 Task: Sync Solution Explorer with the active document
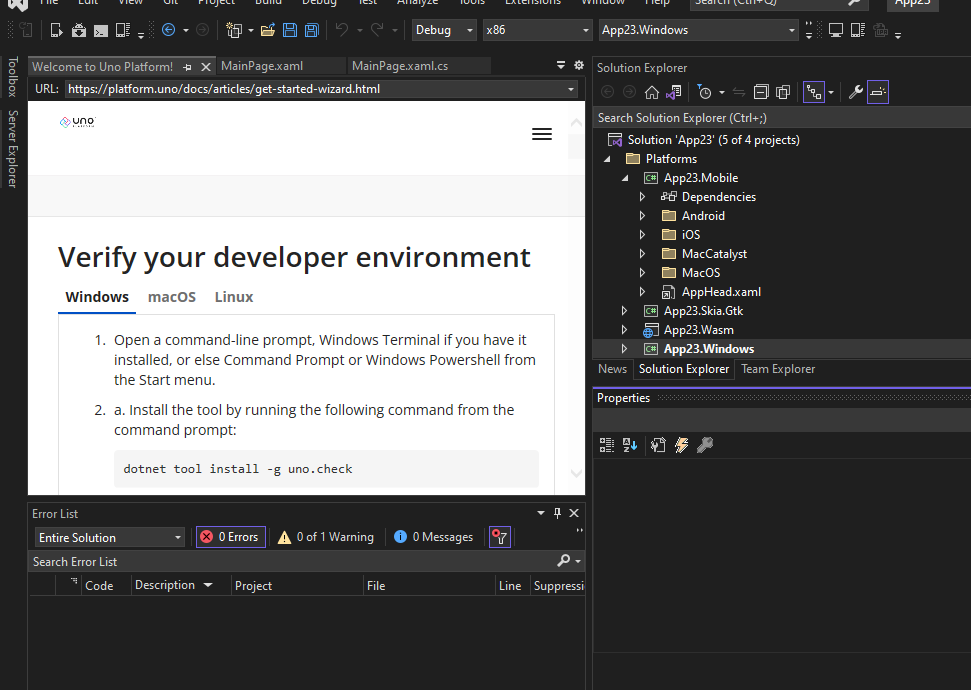tap(740, 91)
